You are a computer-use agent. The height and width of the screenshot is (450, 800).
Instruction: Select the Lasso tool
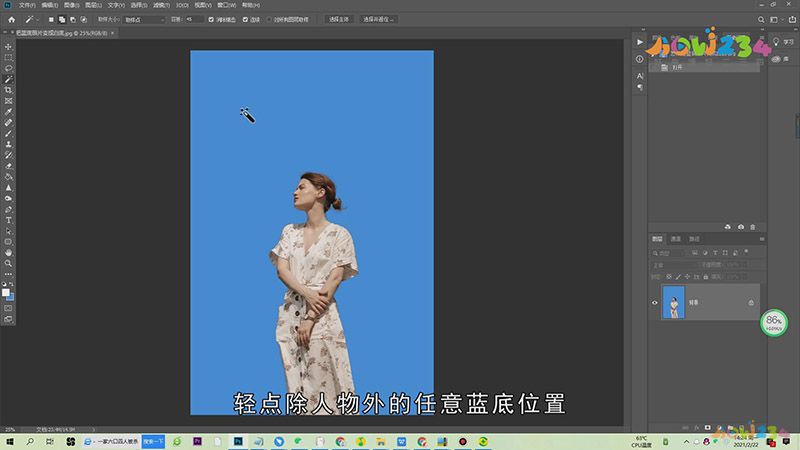[x=8, y=68]
